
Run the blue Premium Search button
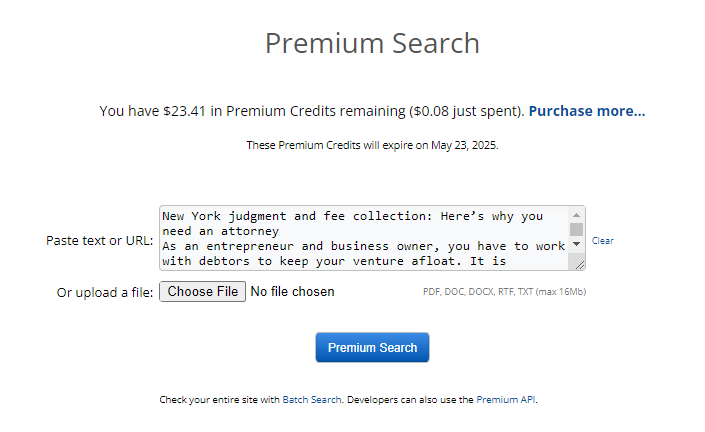[x=372, y=347]
